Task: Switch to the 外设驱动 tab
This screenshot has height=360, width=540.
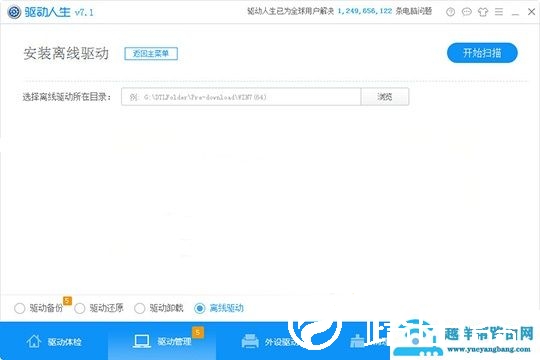Action: click(270, 341)
